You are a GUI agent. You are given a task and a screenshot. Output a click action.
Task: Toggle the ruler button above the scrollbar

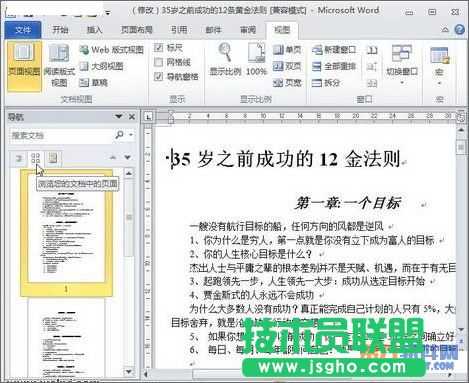point(462,117)
